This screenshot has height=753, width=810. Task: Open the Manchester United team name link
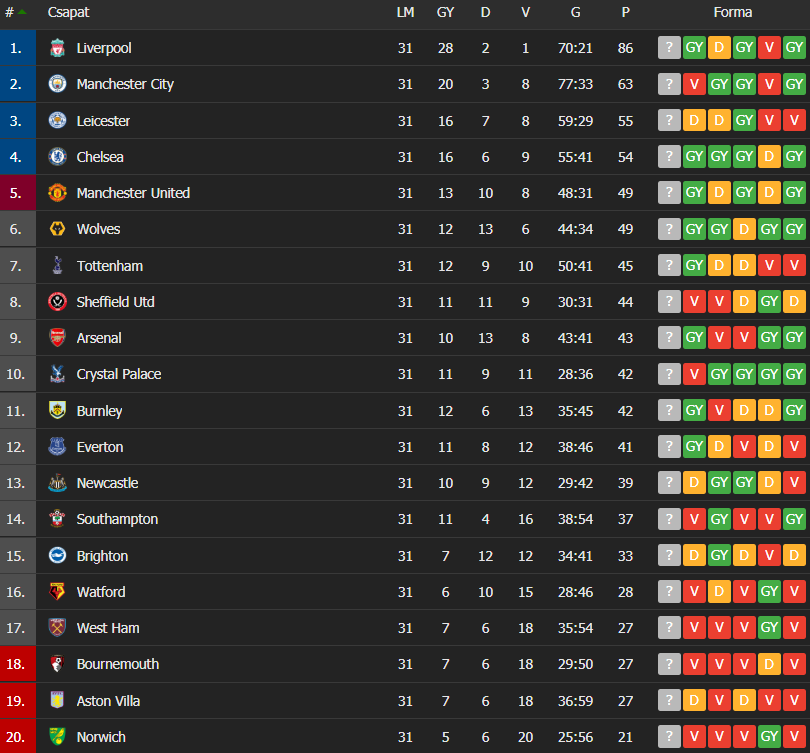(133, 193)
